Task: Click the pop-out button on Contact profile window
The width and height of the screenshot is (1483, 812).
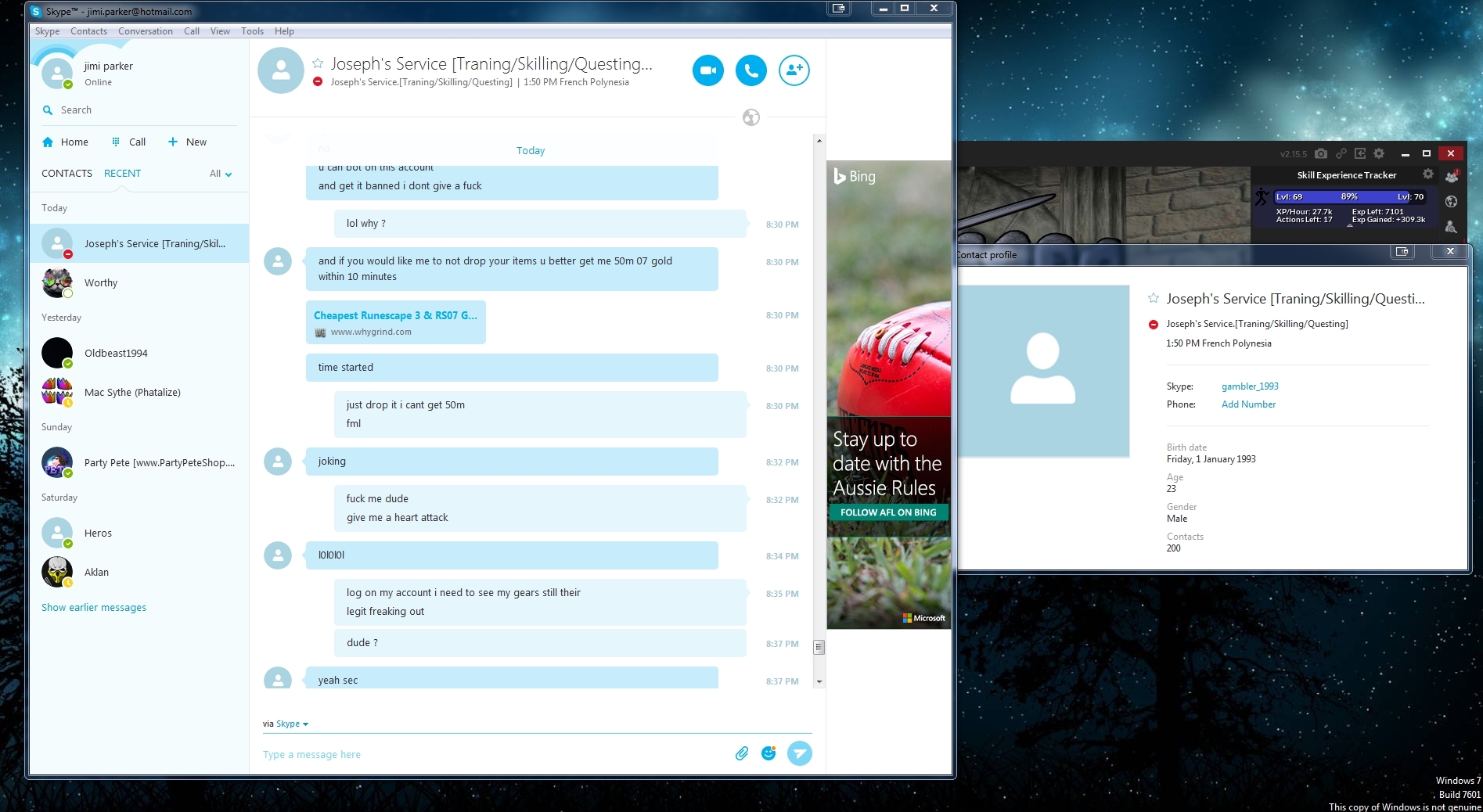Action: (x=1402, y=251)
